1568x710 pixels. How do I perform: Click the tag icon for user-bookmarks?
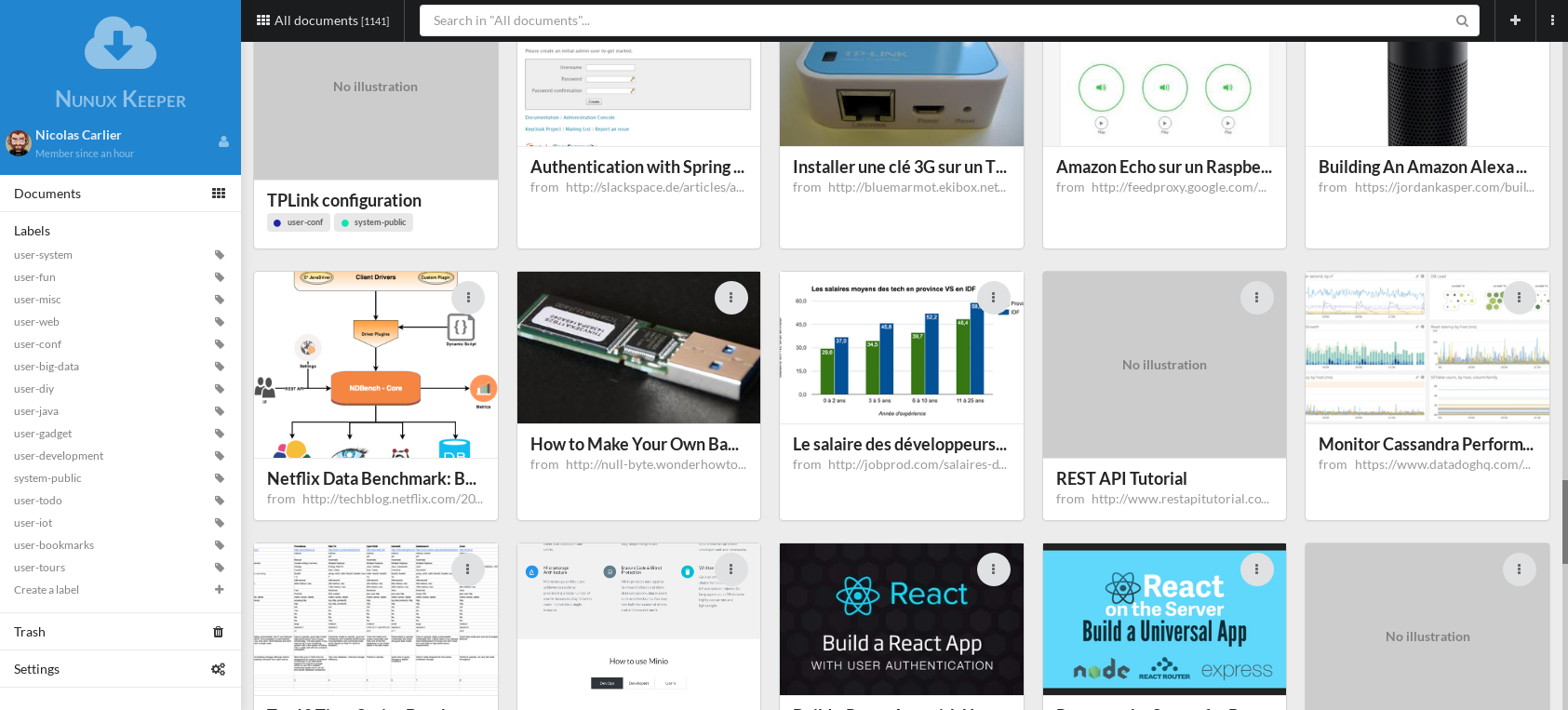point(220,545)
